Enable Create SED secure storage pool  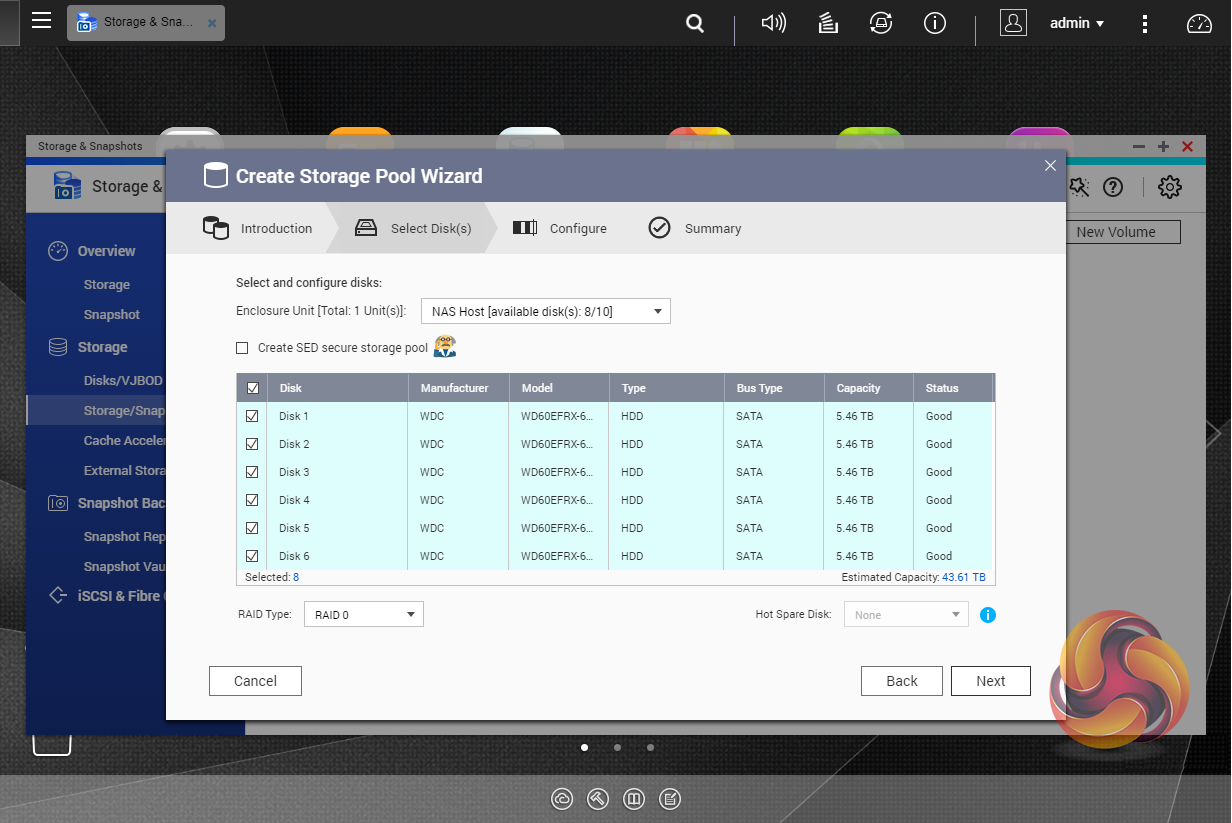[x=242, y=348]
